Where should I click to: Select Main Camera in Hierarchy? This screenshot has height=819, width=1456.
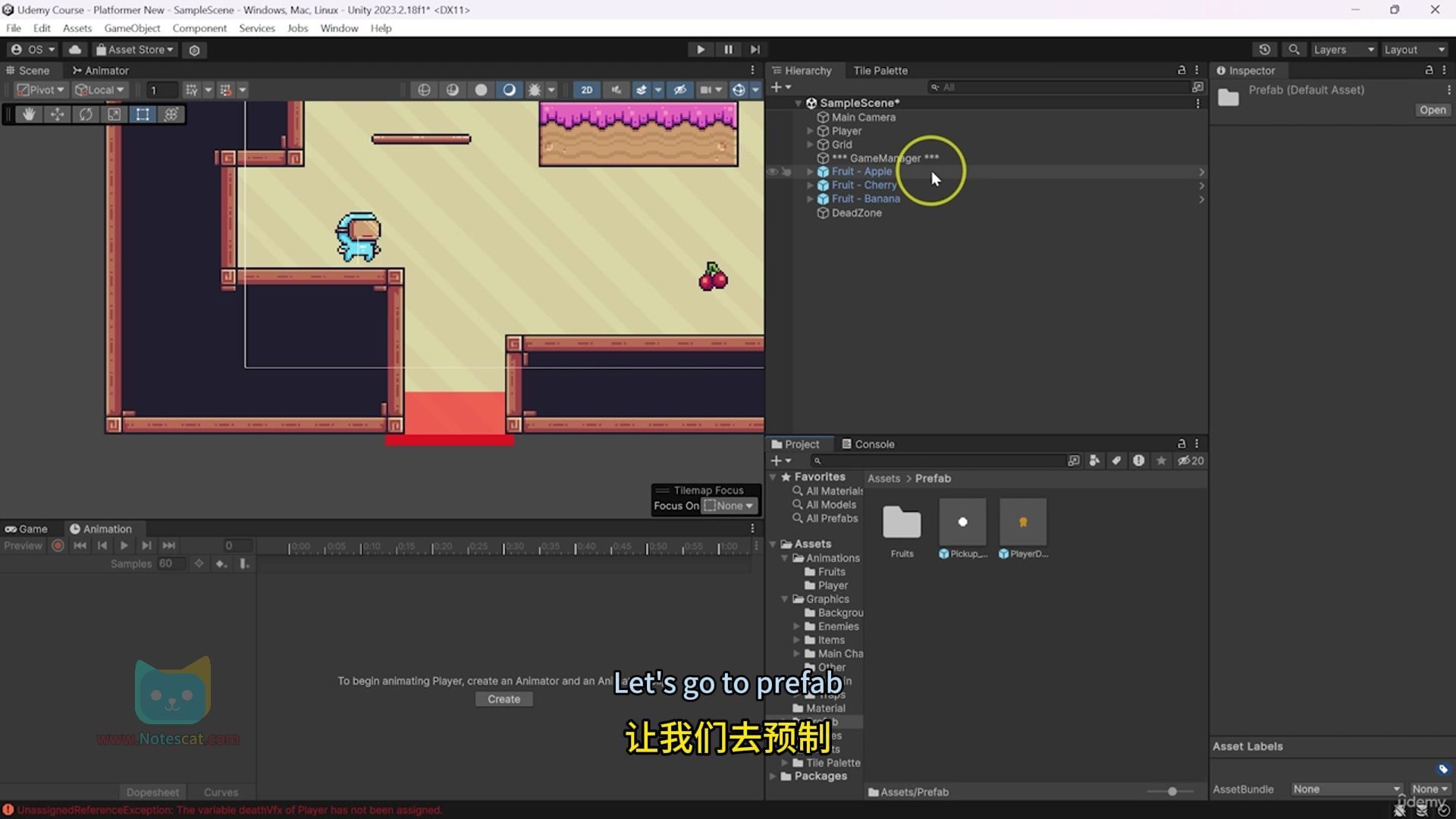tap(863, 118)
